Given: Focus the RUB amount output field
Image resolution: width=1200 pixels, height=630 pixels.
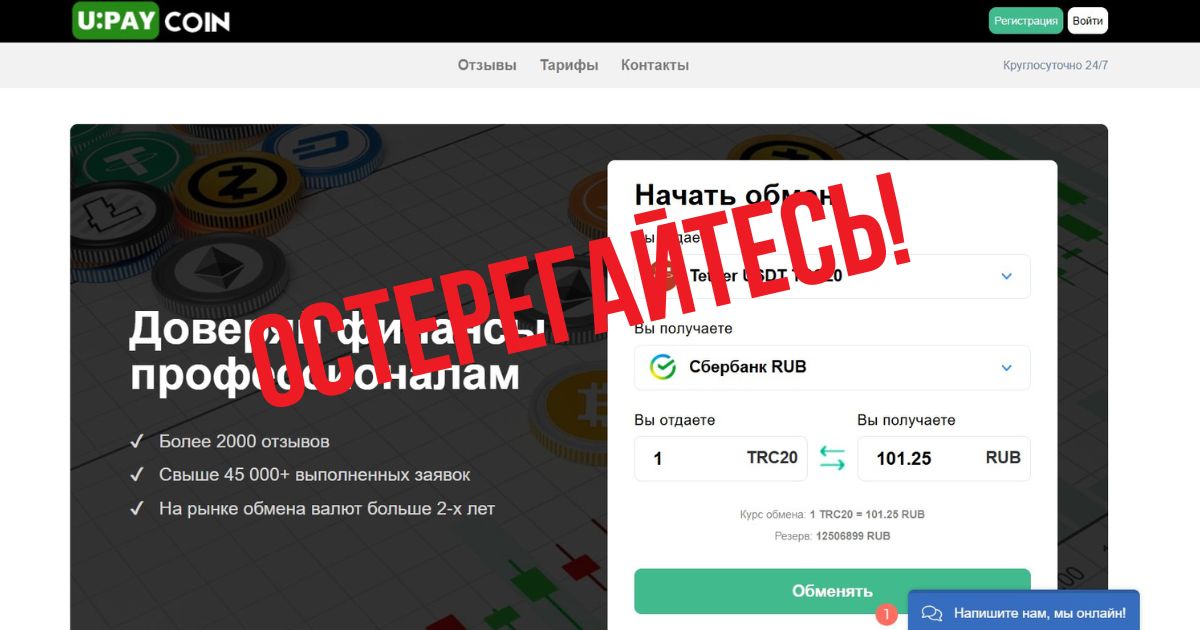Looking at the screenshot, I should click(x=944, y=458).
